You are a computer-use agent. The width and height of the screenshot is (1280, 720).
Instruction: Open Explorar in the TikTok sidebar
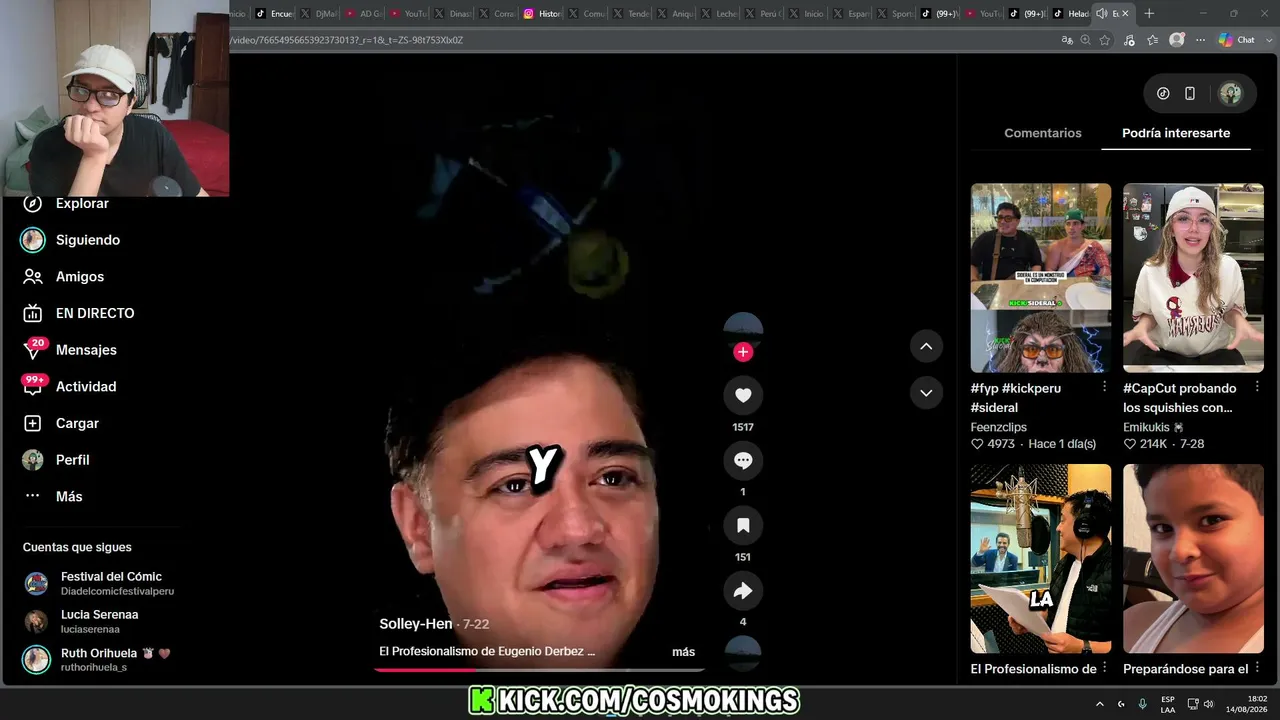66,203
